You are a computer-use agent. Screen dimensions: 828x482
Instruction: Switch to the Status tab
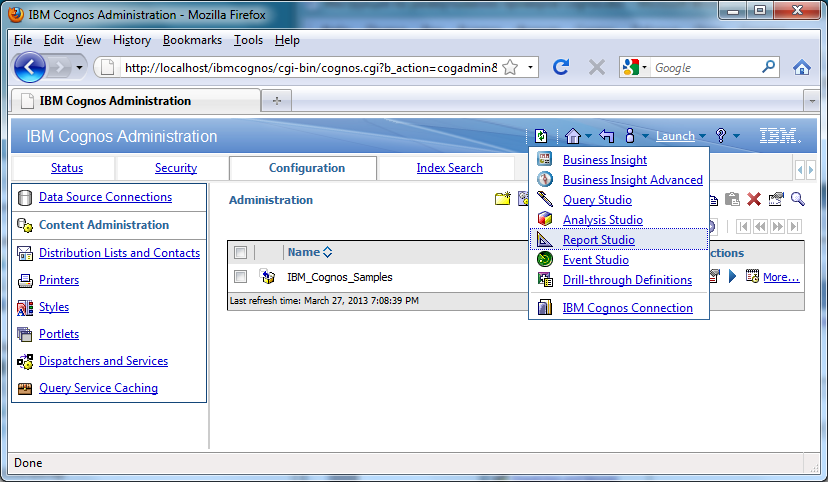pyautogui.click(x=67, y=168)
